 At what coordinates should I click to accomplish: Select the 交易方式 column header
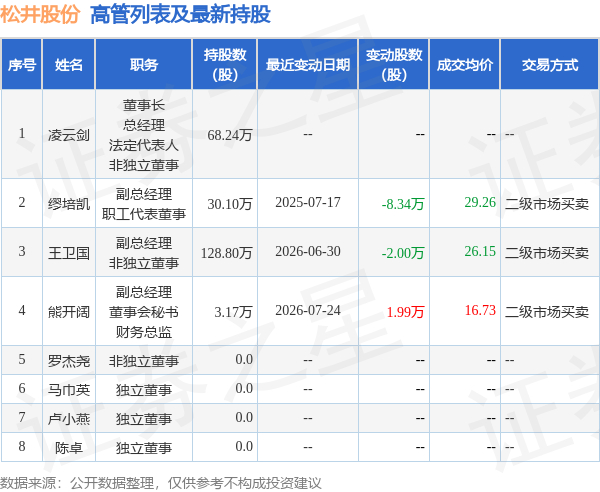pyautogui.click(x=550, y=65)
